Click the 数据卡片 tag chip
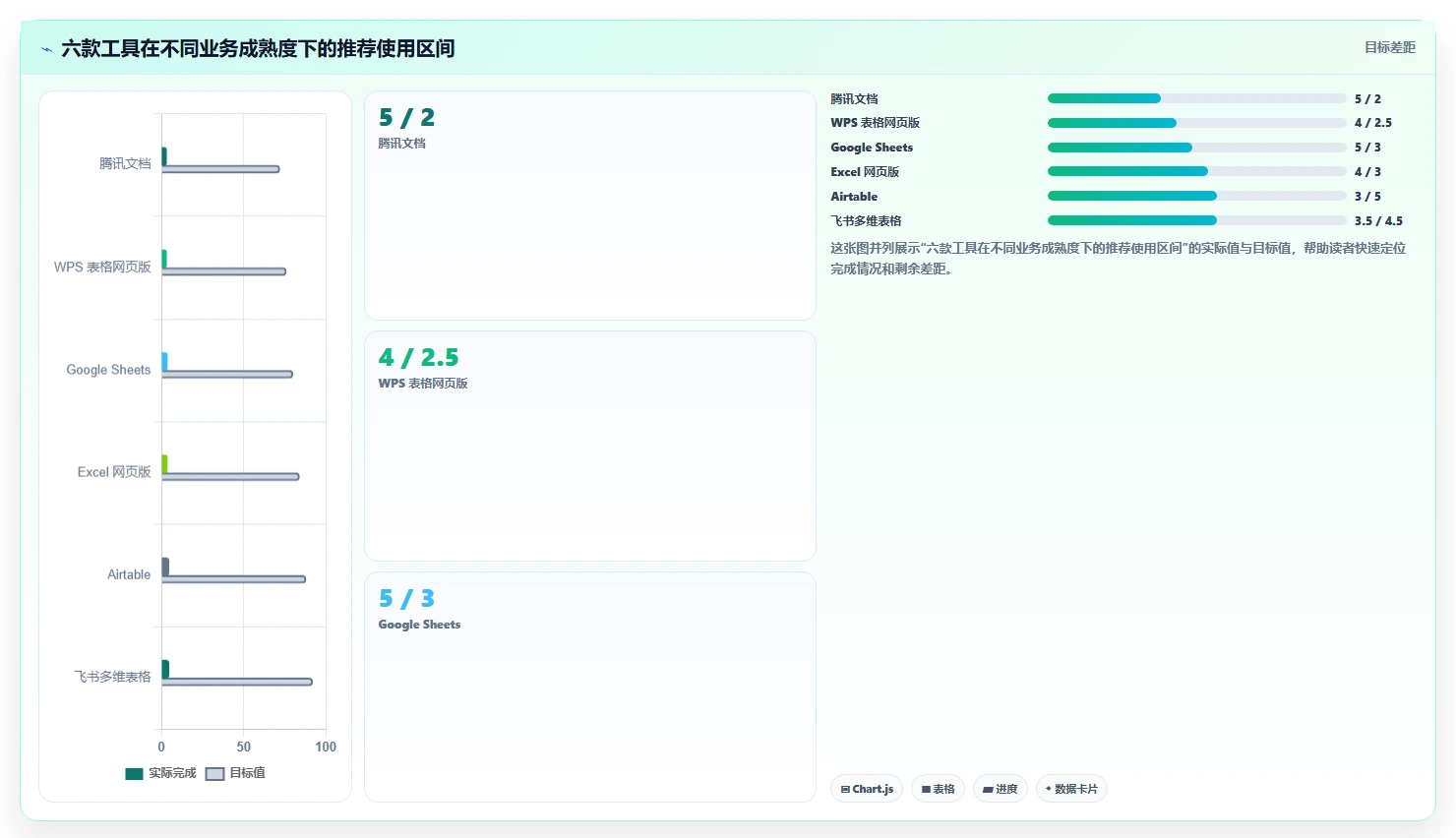 (x=1072, y=789)
